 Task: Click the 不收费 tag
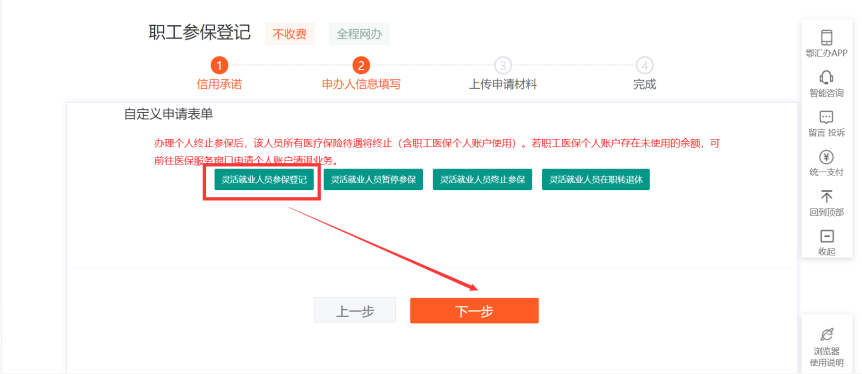pos(290,34)
